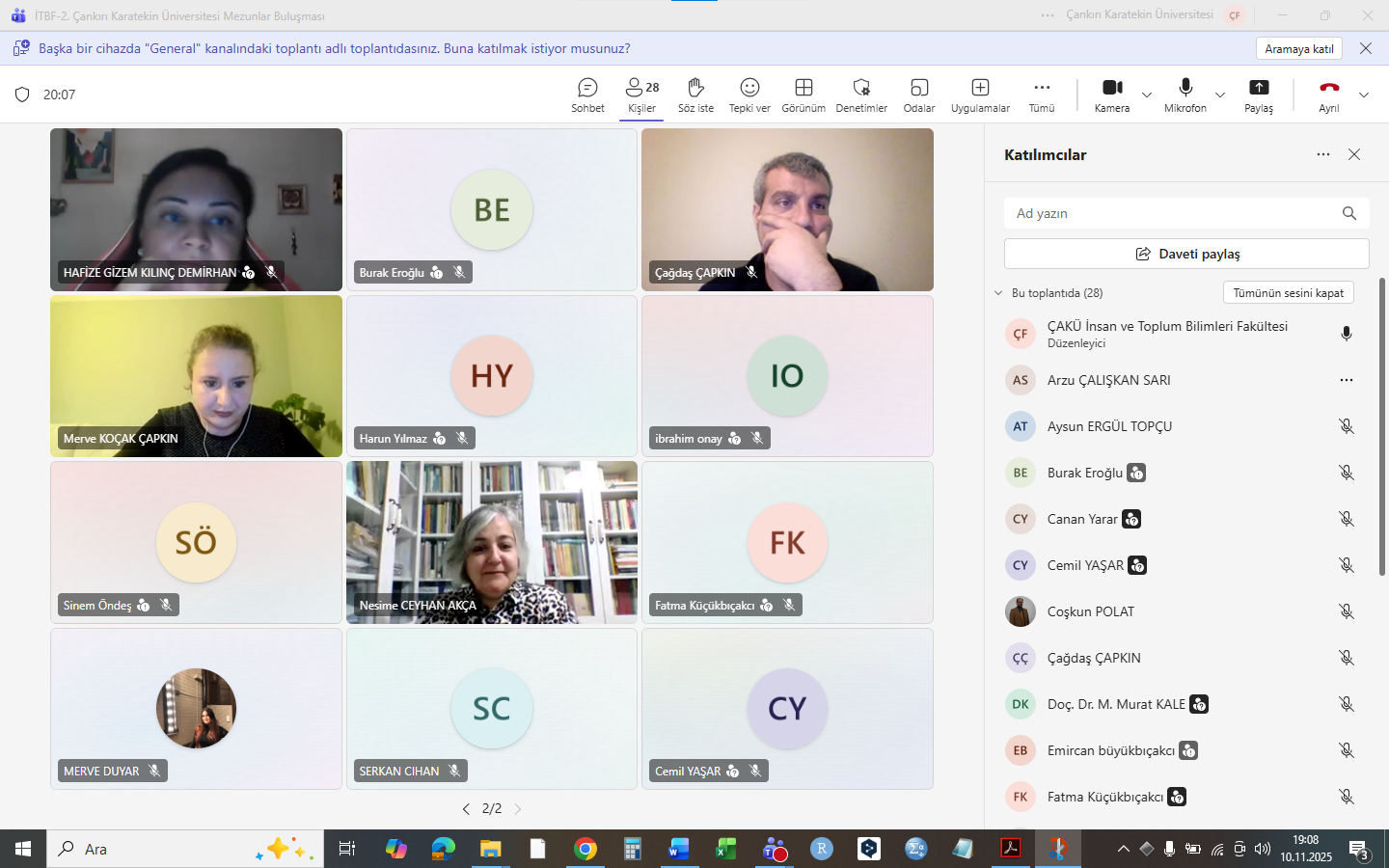Toggle mute for Aysun ERGÜL TOPÇU

(1346, 426)
